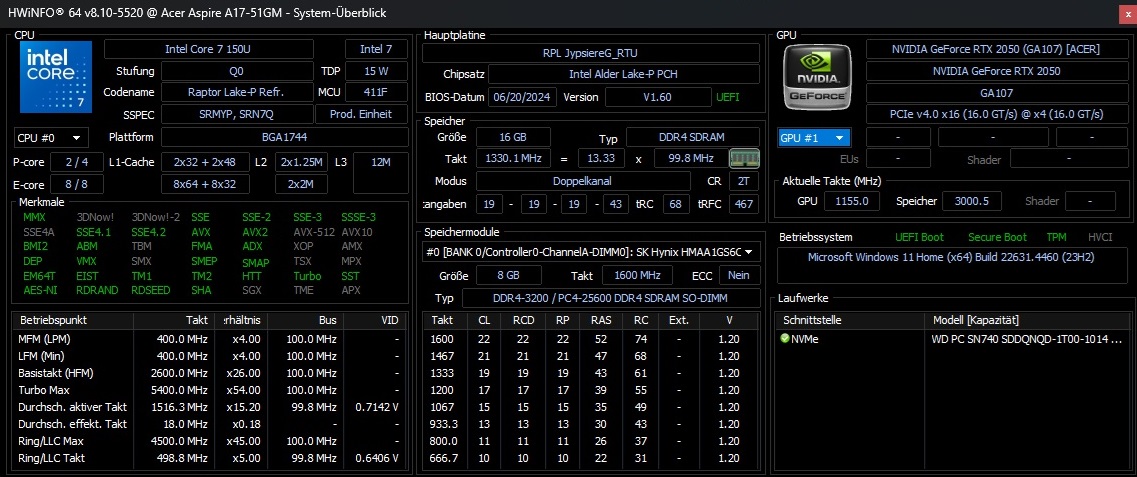The height and width of the screenshot is (477, 1137).
Task: Click the AVX2 feature label
Action: 255,232
